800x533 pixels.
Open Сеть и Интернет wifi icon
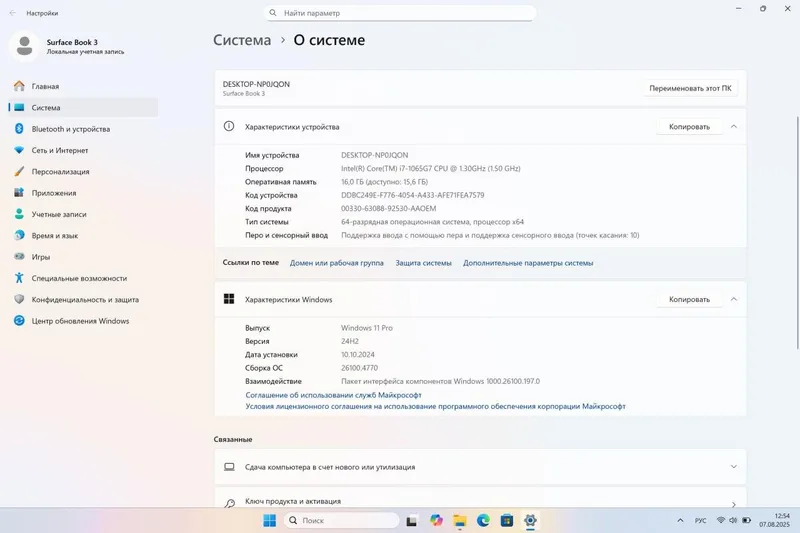click(19, 150)
